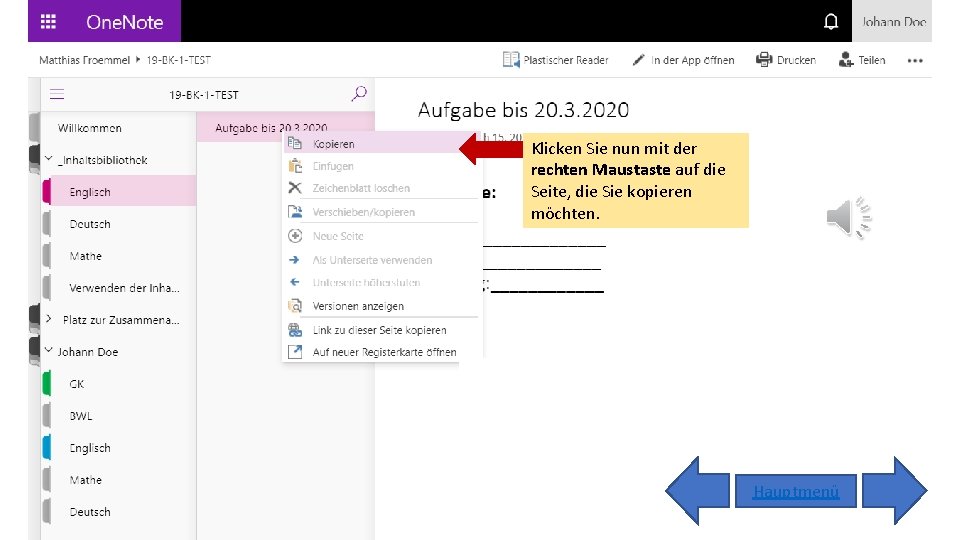
Task: Click the plus icon for Neue Seite
Action: click(295, 236)
